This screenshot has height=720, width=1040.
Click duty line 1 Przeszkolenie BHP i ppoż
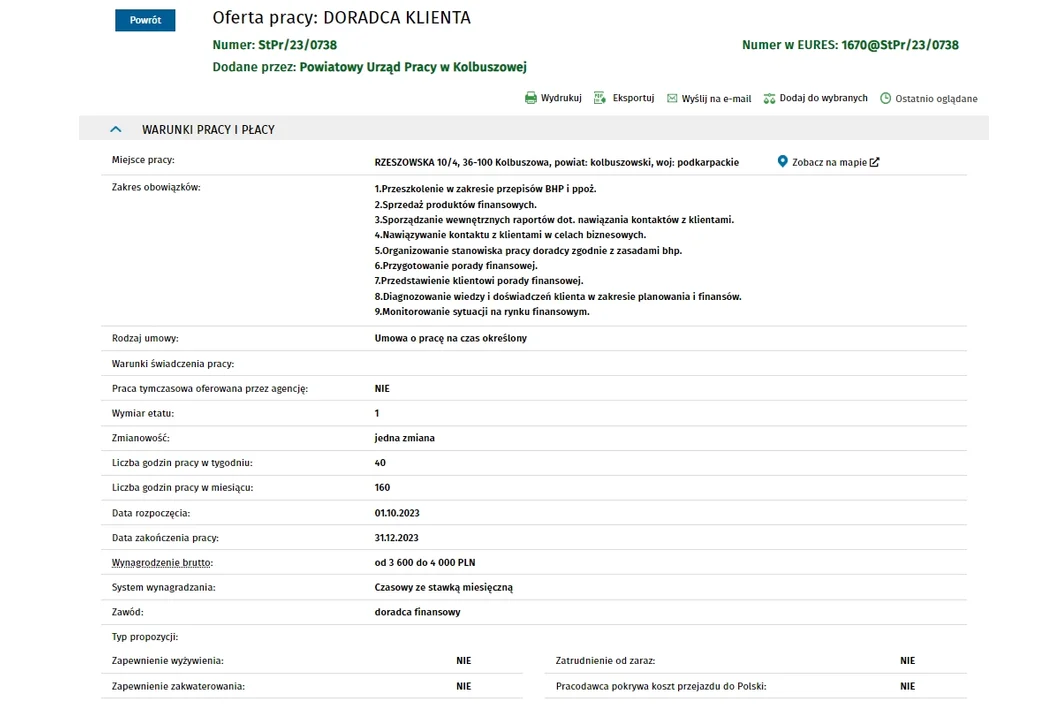coord(486,189)
